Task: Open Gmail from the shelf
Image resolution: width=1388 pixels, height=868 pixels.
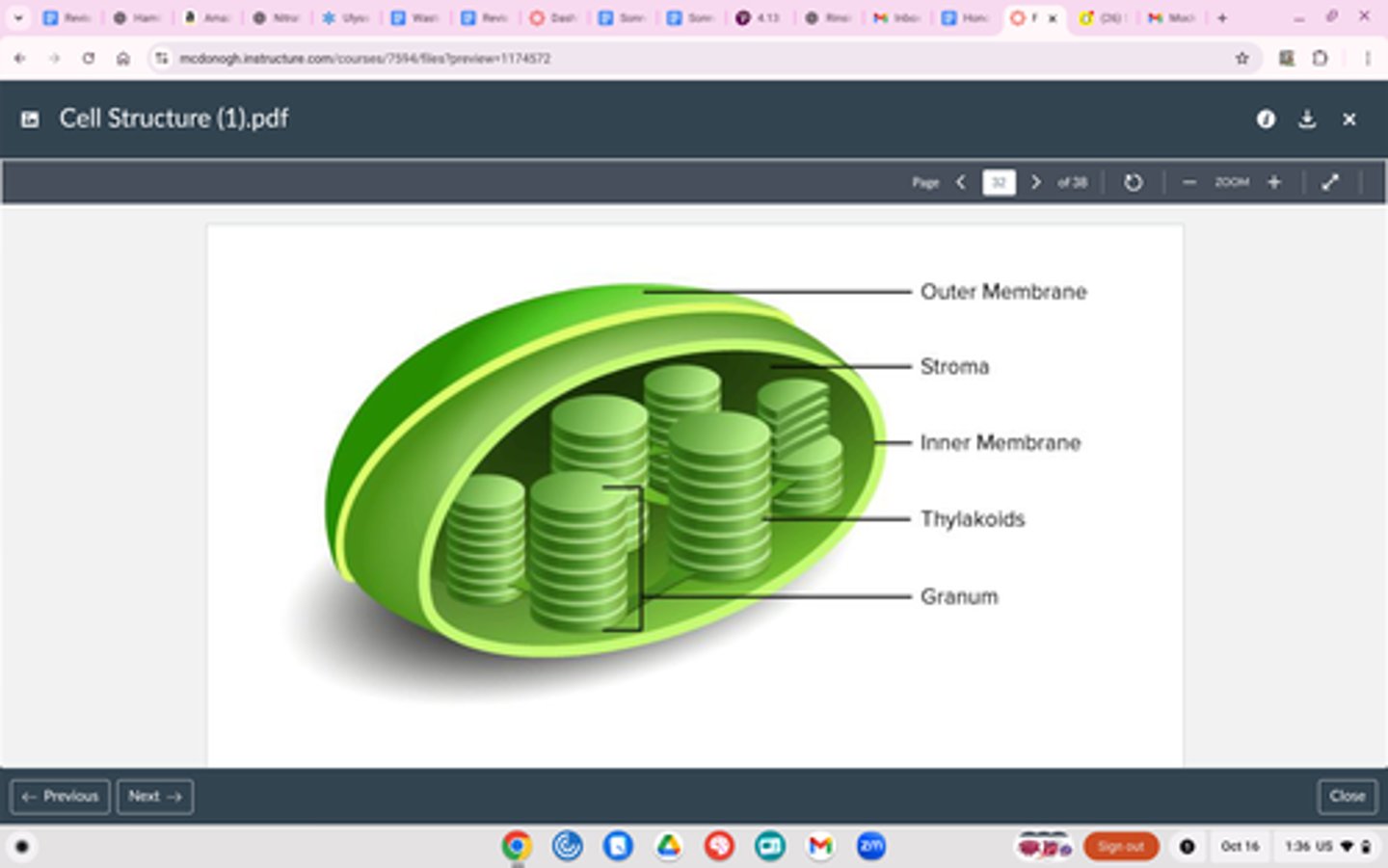Action: tap(820, 847)
